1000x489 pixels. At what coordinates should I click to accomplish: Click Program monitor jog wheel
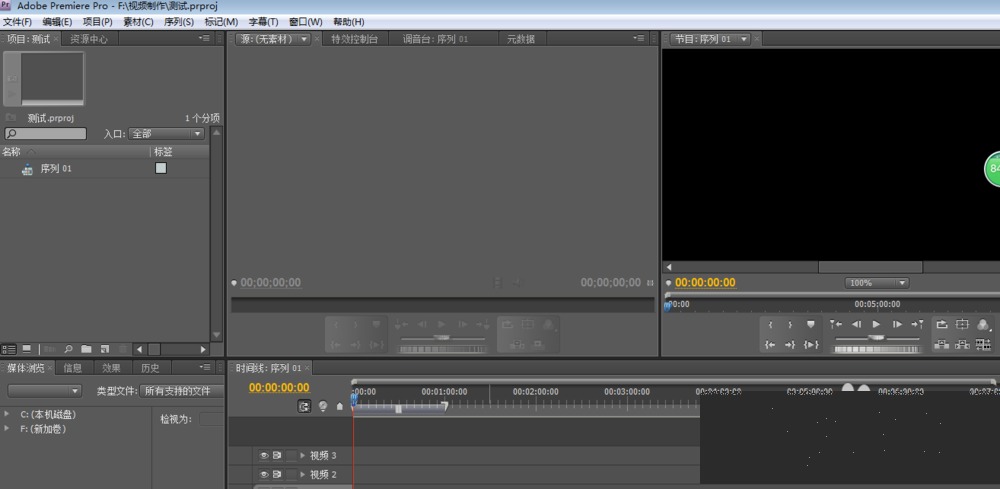[x=878, y=349]
